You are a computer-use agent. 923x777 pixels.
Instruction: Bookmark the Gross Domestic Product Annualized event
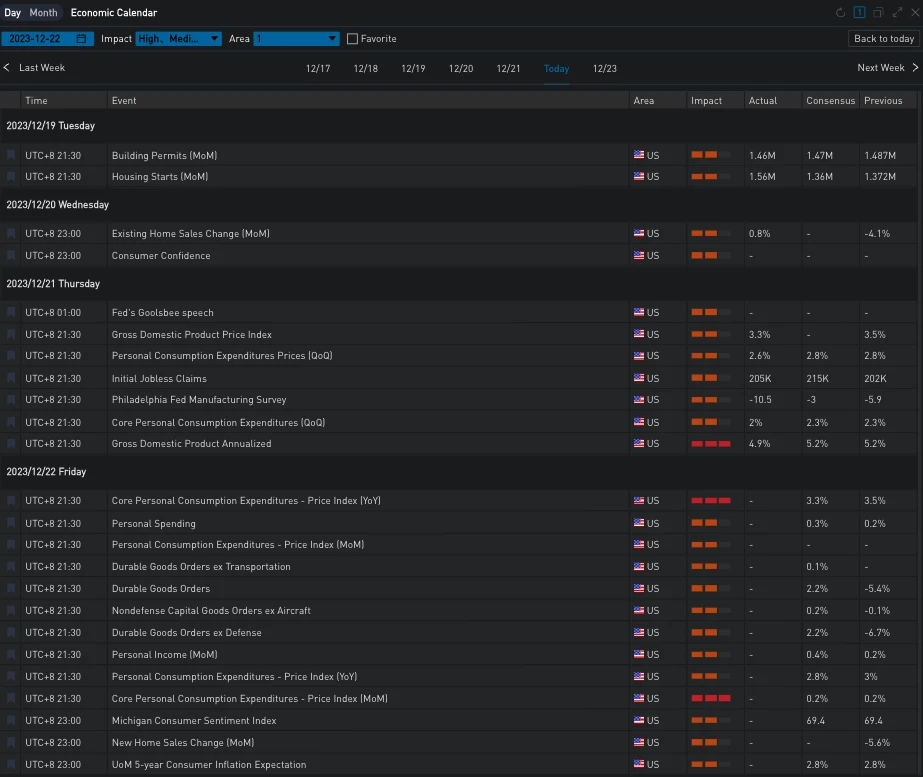pyautogui.click(x=11, y=444)
